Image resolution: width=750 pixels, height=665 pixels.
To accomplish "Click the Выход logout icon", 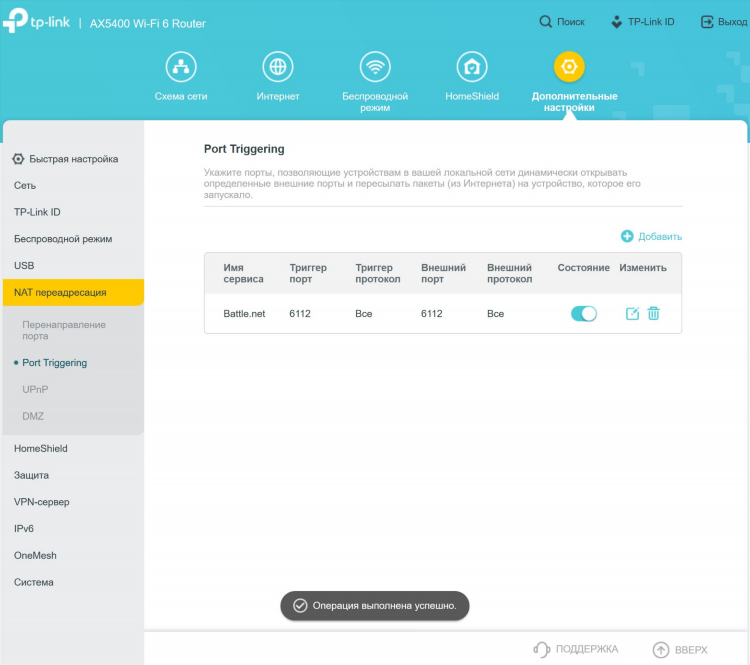I will [707, 22].
